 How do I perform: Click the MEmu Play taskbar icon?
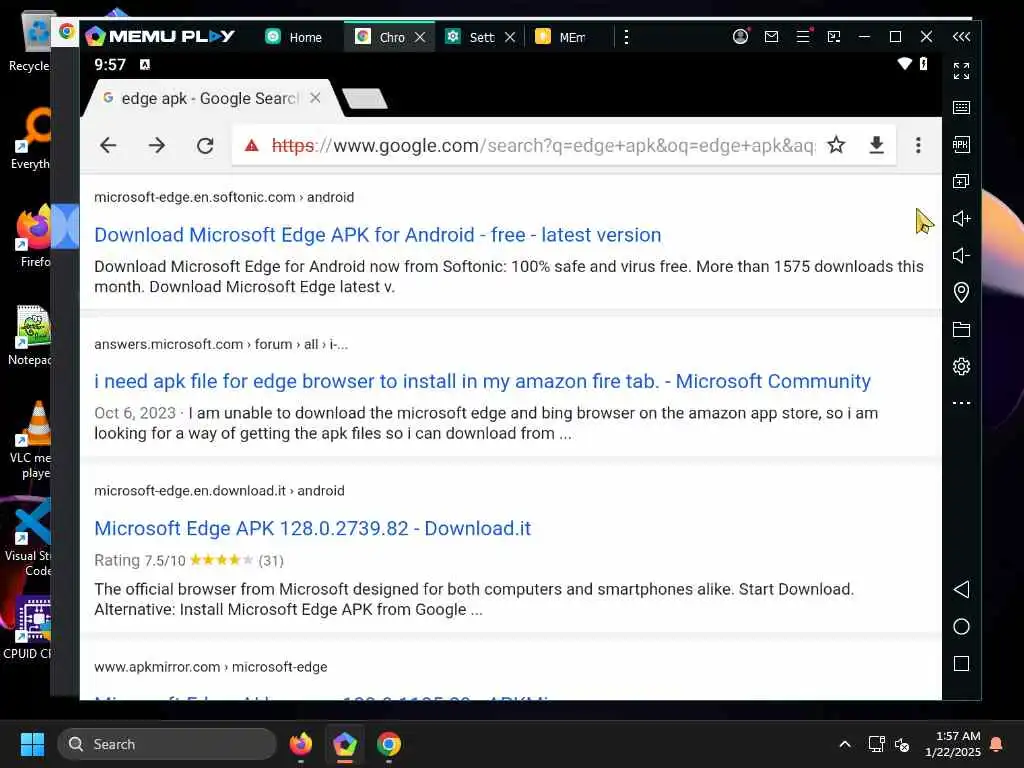[345, 744]
